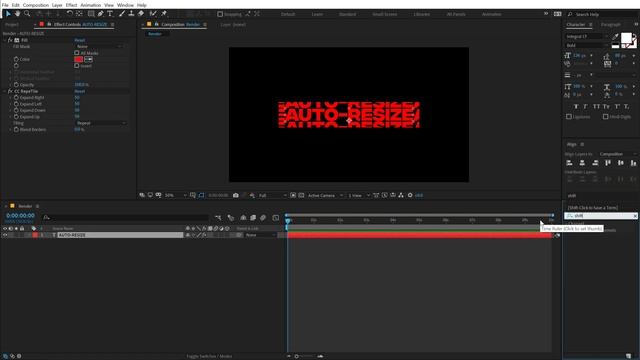Enable the Ligatures checkbox
Viewport: 640px width, 360px height.
pyautogui.click(x=569, y=117)
